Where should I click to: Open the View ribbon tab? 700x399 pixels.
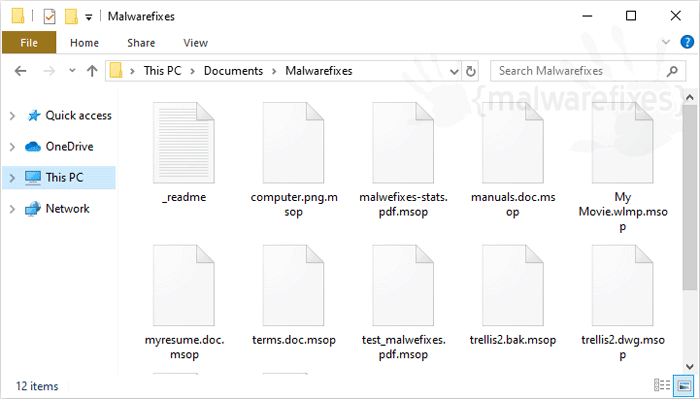[196, 43]
